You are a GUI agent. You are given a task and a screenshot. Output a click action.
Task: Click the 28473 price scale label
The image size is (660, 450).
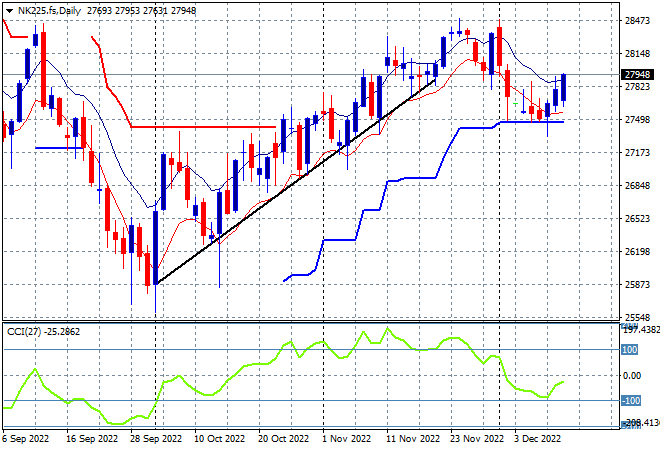pyautogui.click(x=637, y=21)
